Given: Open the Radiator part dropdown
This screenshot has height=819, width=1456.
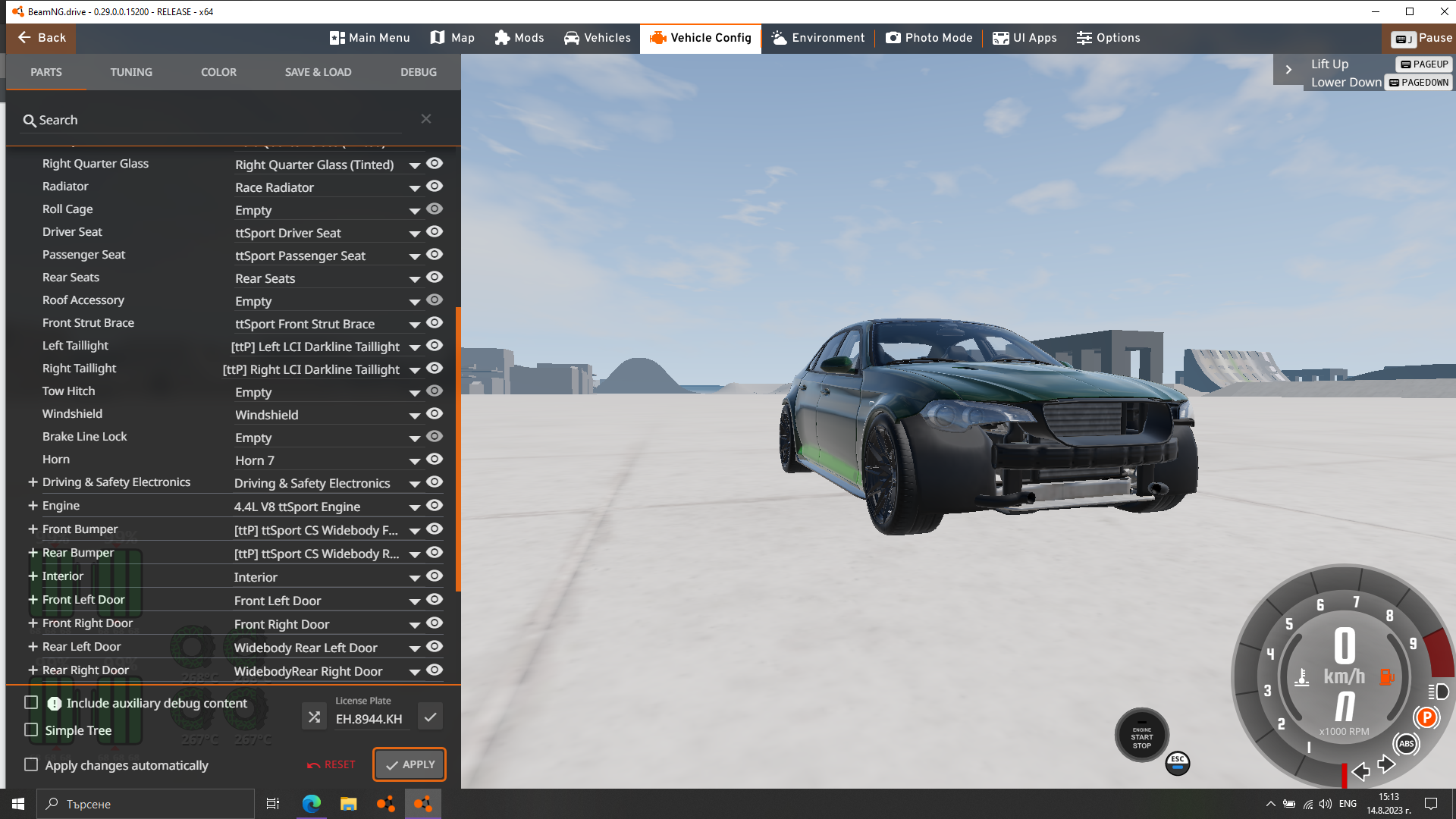Looking at the screenshot, I should [414, 187].
